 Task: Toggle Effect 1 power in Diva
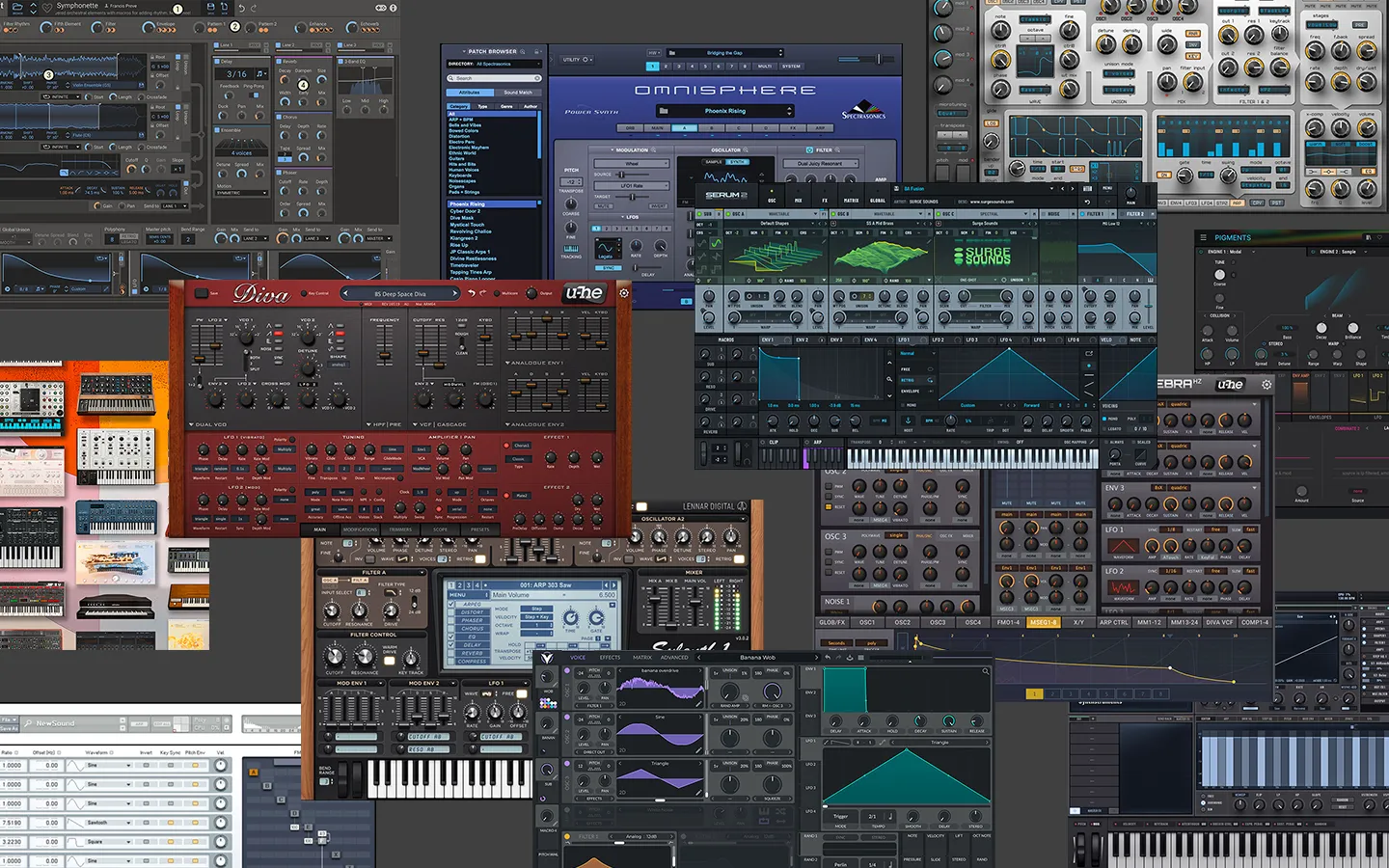click(506, 446)
